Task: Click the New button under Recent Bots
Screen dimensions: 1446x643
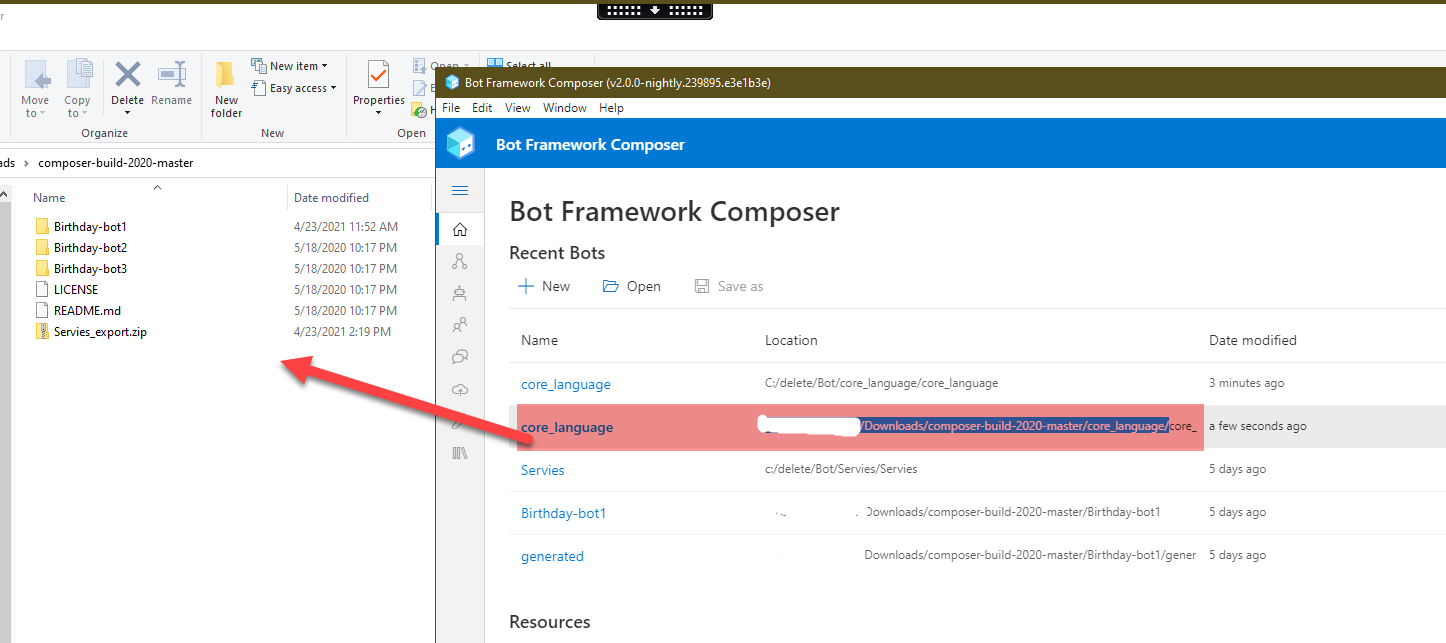Action: tap(544, 286)
